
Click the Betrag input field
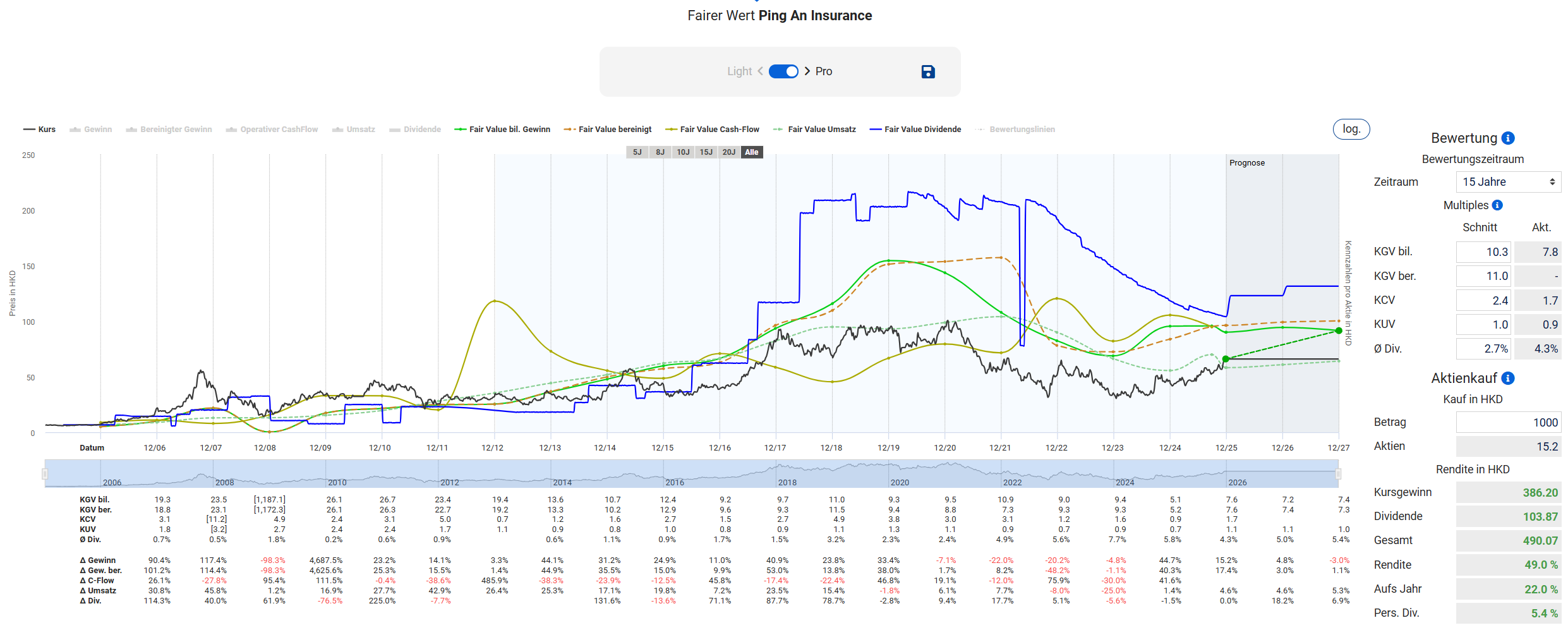click(1508, 423)
